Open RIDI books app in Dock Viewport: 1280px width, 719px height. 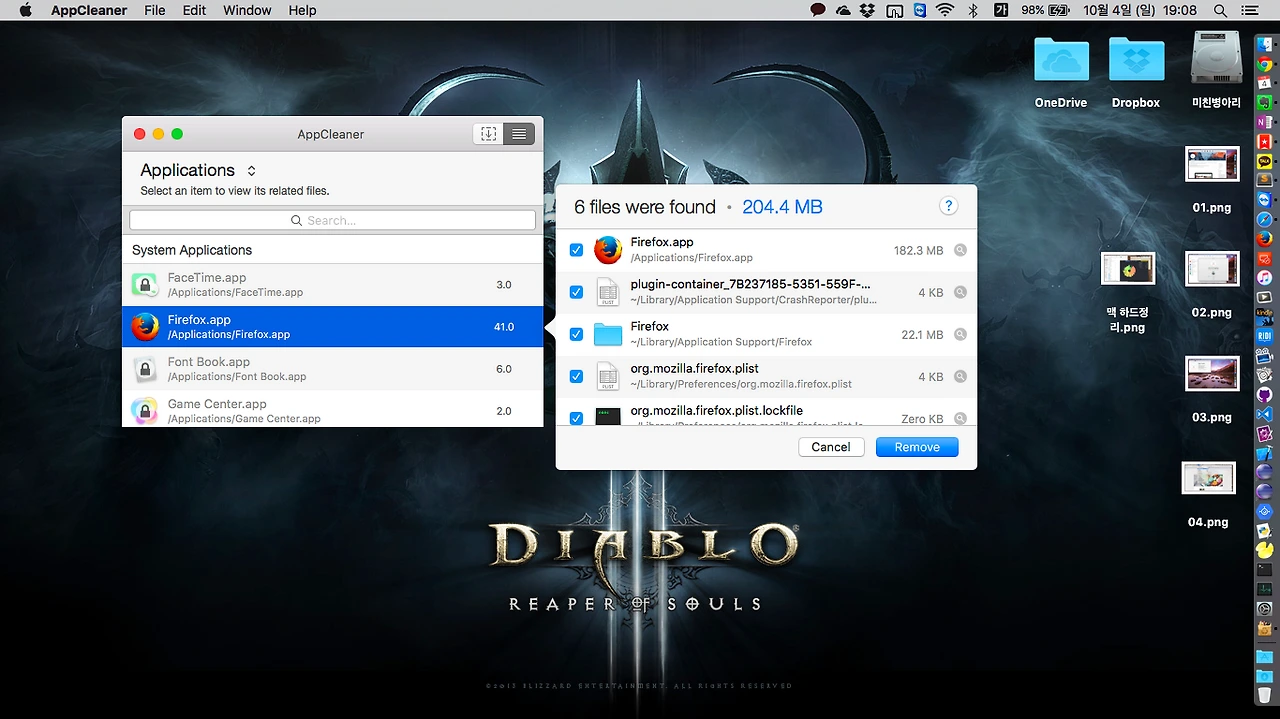pos(1264,336)
